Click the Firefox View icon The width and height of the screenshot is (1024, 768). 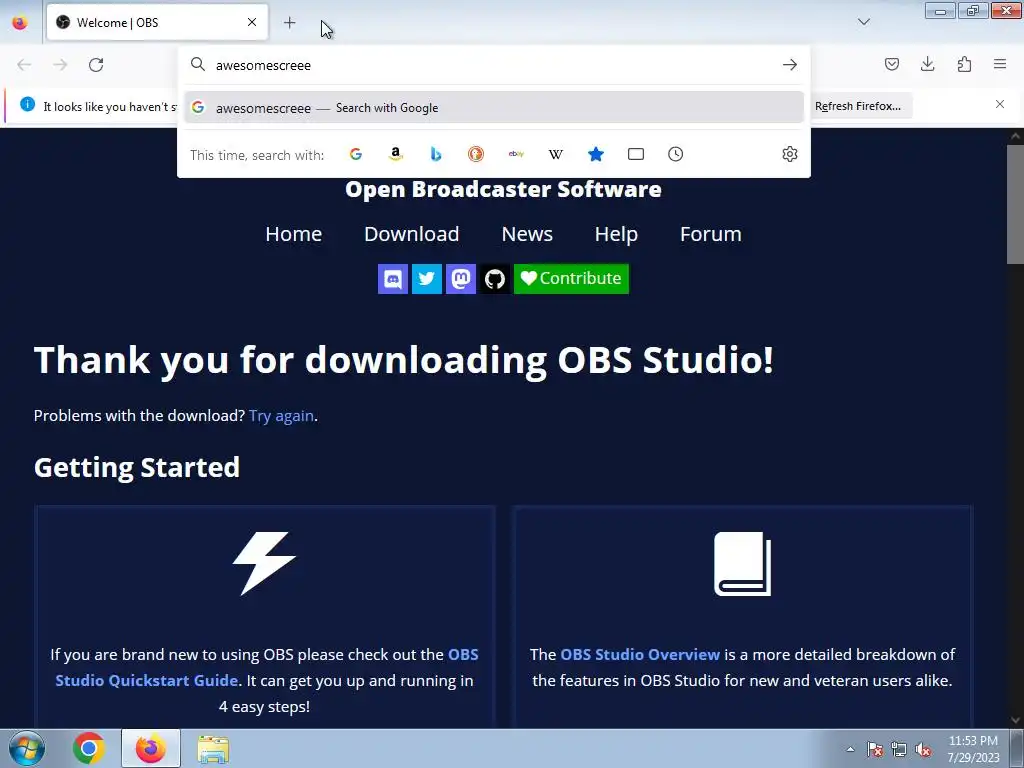[20, 22]
